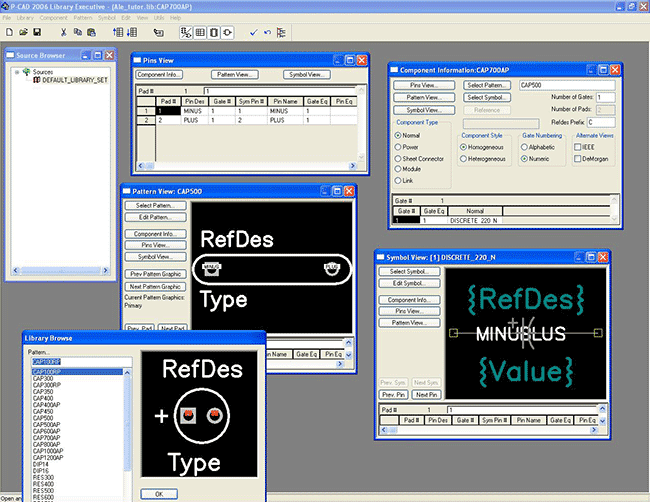Select the Module component type radio
650x502 pixels.
click(398, 169)
